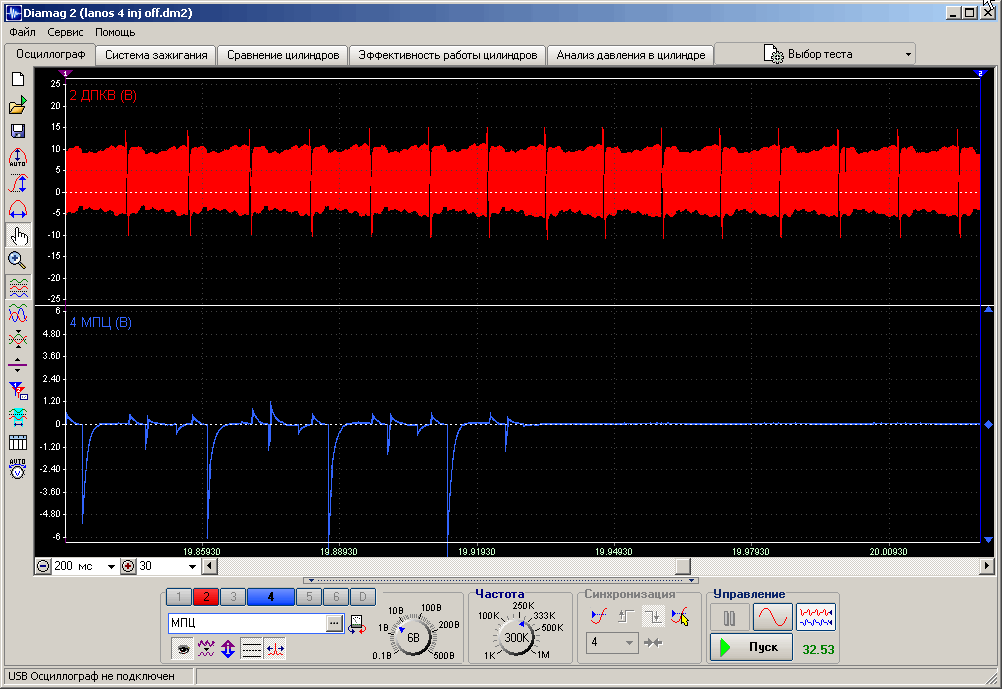
Task: Open the synchronization channel dropdown showing 4
Action: point(629,642)
